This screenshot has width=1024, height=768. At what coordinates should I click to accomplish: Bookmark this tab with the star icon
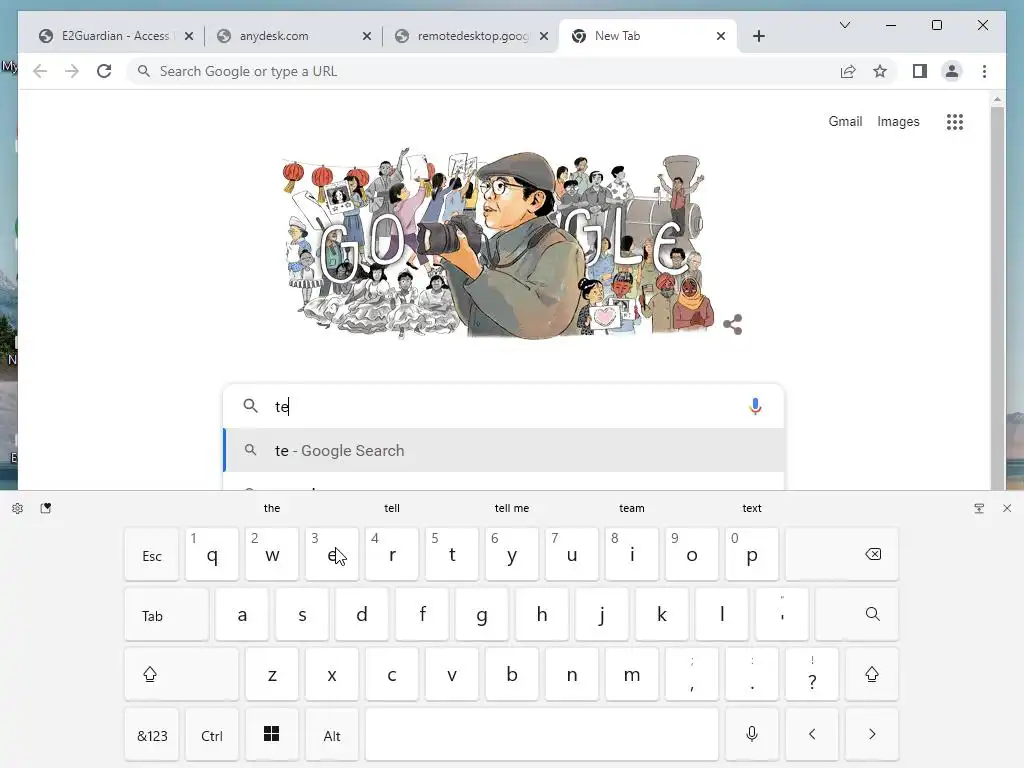coord(880,71)
